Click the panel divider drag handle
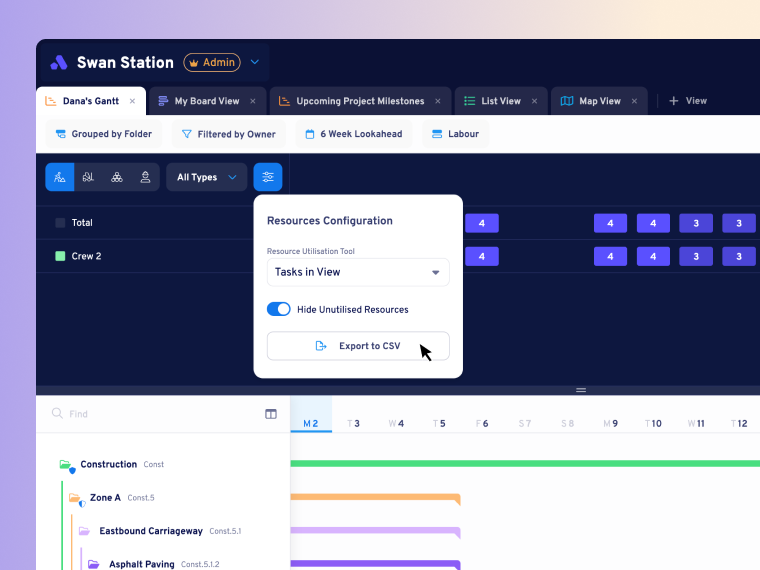This screenshot has width=760, height=570. coord(581,390)
